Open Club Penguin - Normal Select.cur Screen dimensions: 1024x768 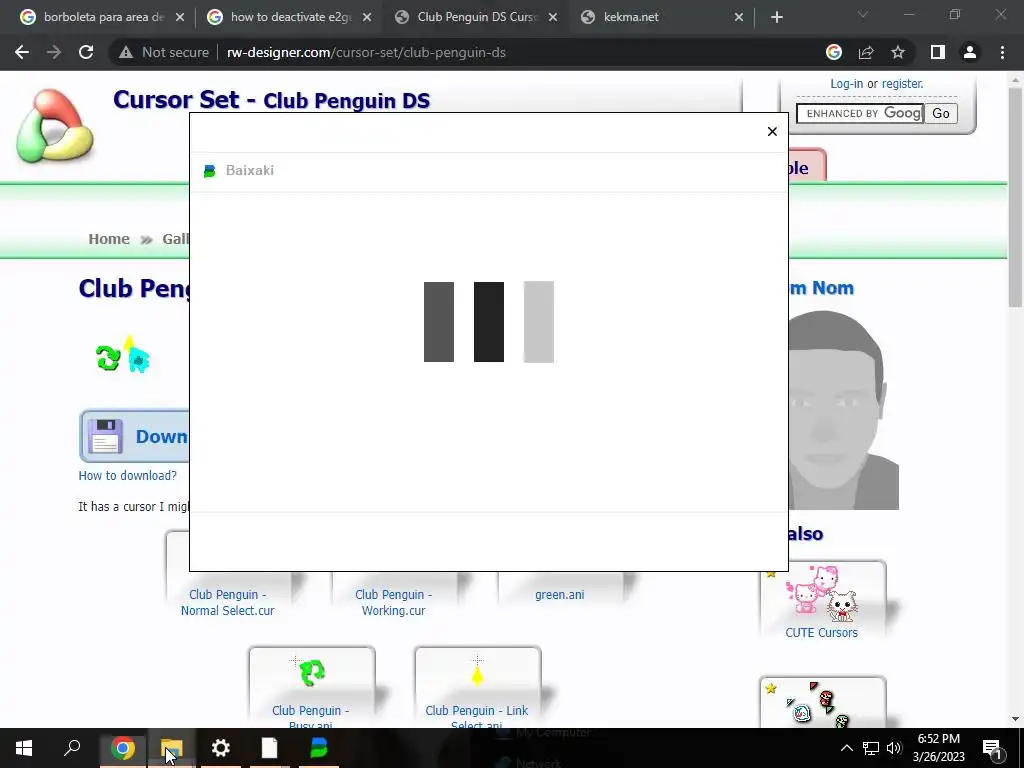[x=227, y=602]
